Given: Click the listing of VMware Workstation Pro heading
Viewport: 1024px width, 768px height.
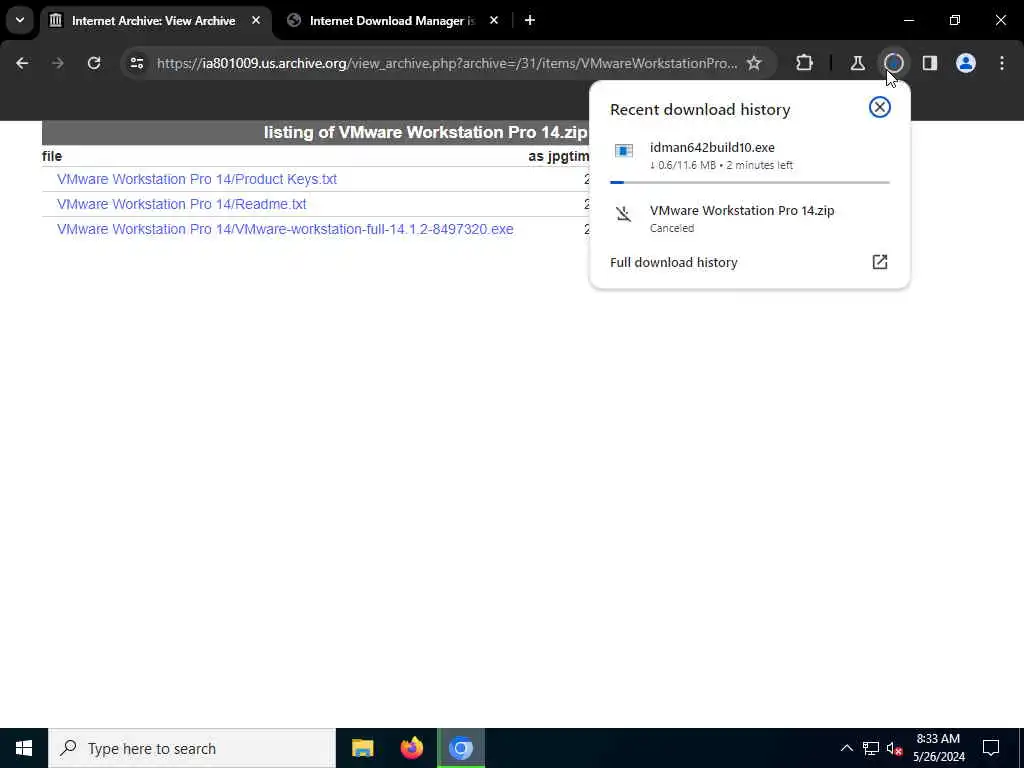Looking at the screenshot, I should tap(425, 133).
